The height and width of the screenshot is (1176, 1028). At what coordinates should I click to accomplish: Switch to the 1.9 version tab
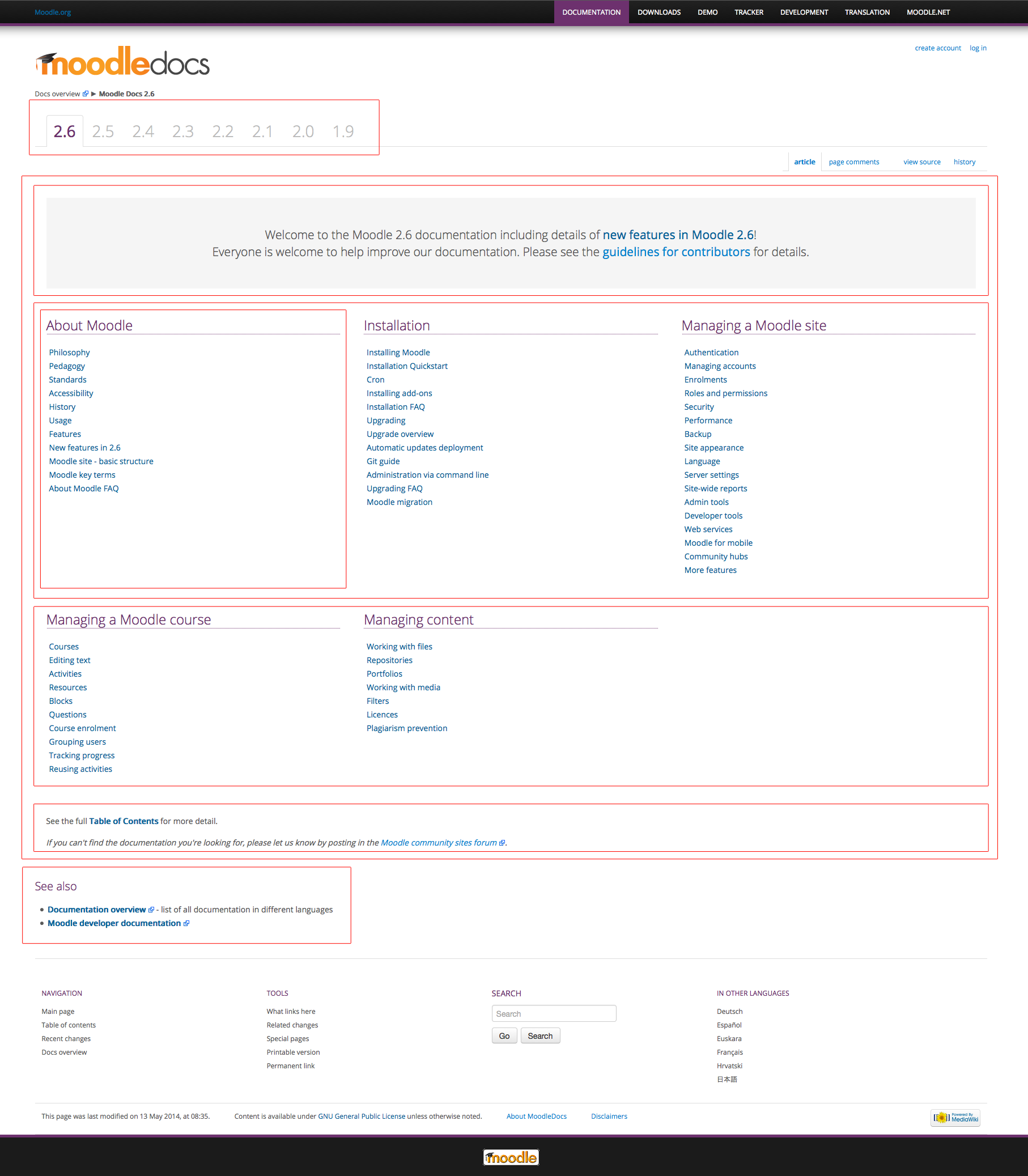343,131
